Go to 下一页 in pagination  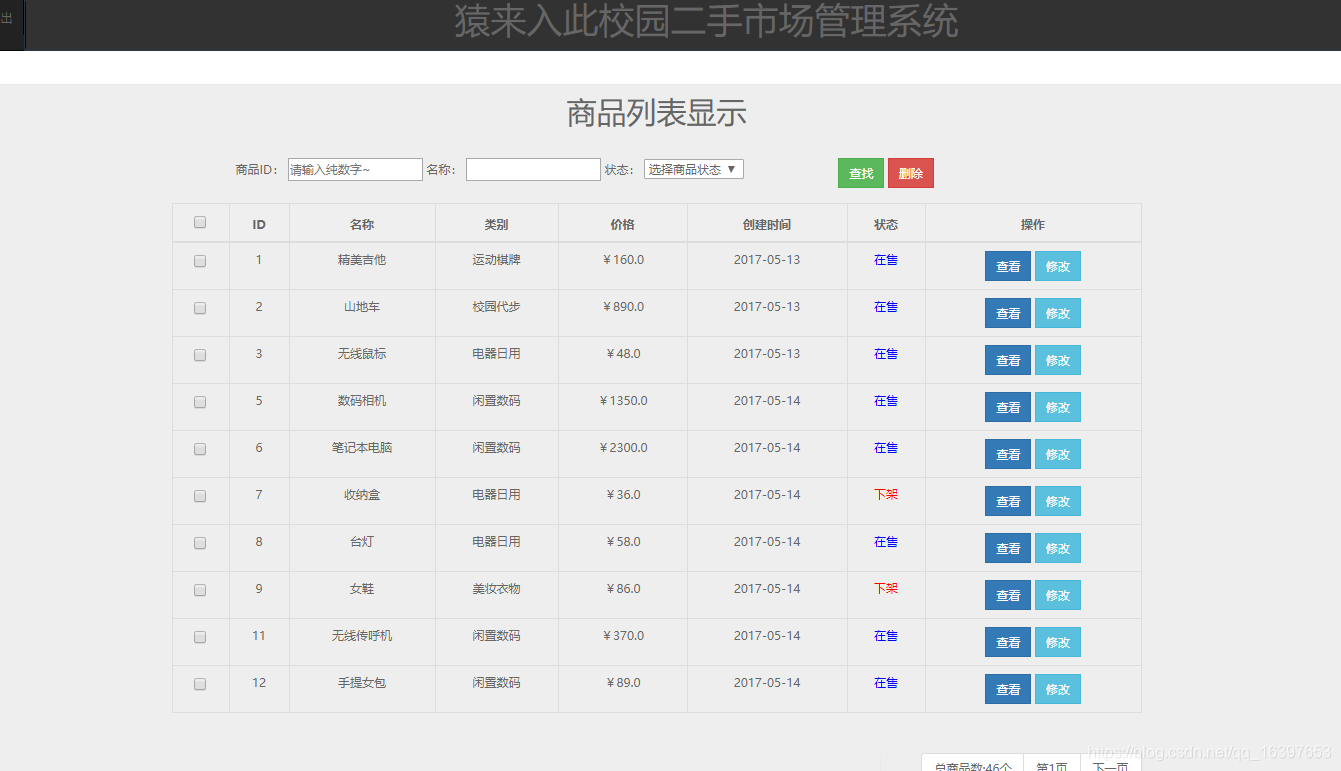pyautogui.click(x=1110, y=764)
